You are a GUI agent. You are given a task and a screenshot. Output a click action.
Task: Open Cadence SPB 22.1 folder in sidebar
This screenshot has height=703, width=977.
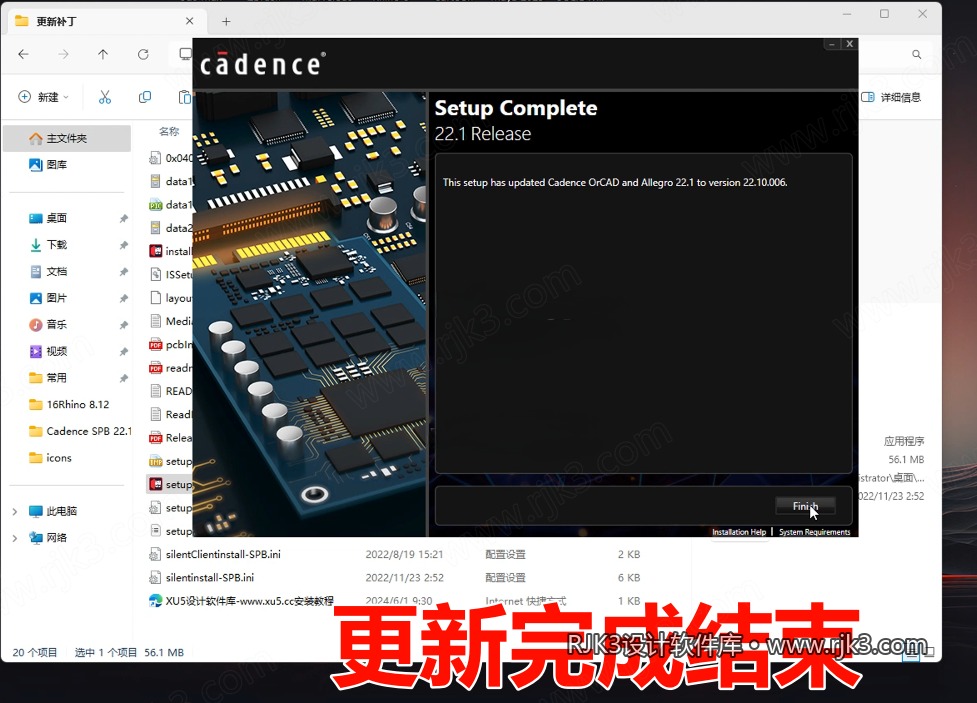80,431
